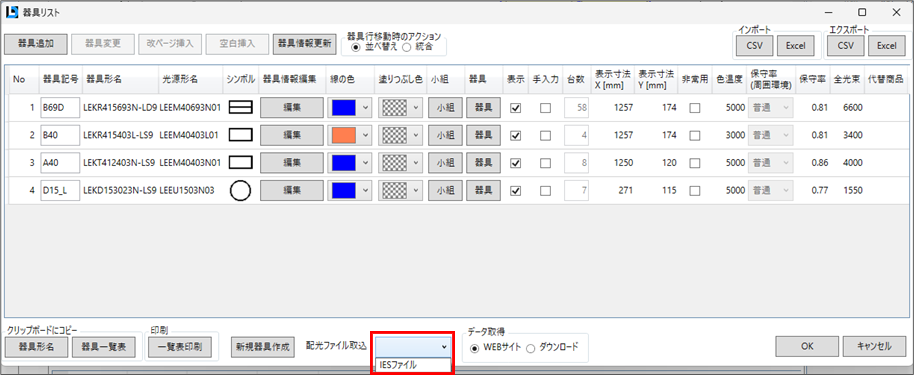The width and height of the screenshot is (914, 375).
Task: Click the 器具追加 button
Action: coord(36,44)
